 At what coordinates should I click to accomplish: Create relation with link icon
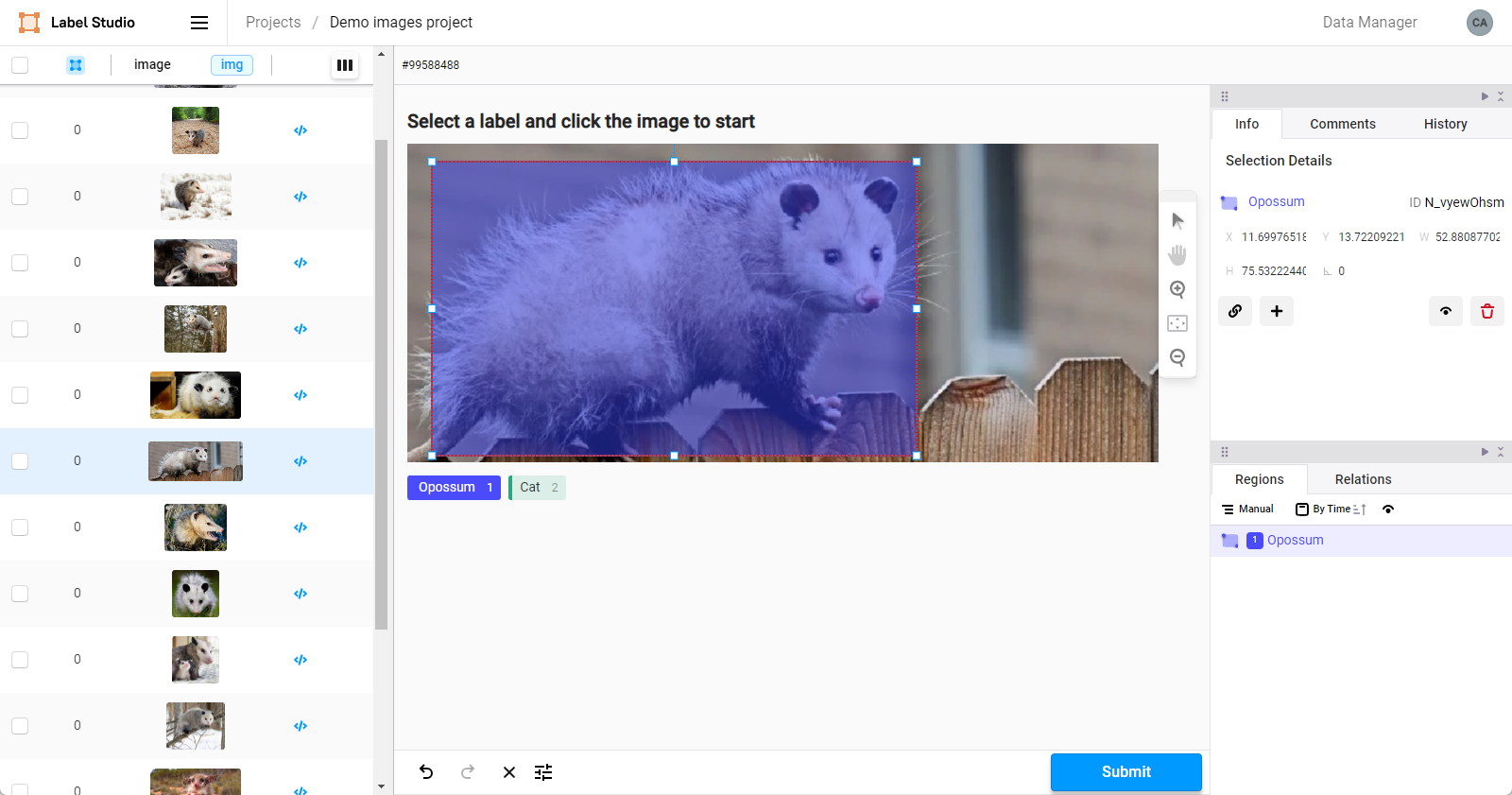[x=1235, y=311]
